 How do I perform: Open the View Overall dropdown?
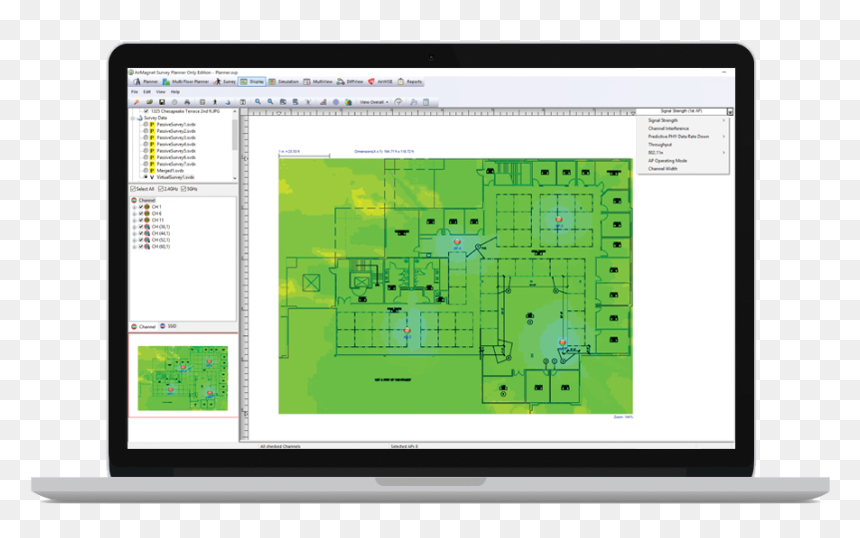point(374,102)
